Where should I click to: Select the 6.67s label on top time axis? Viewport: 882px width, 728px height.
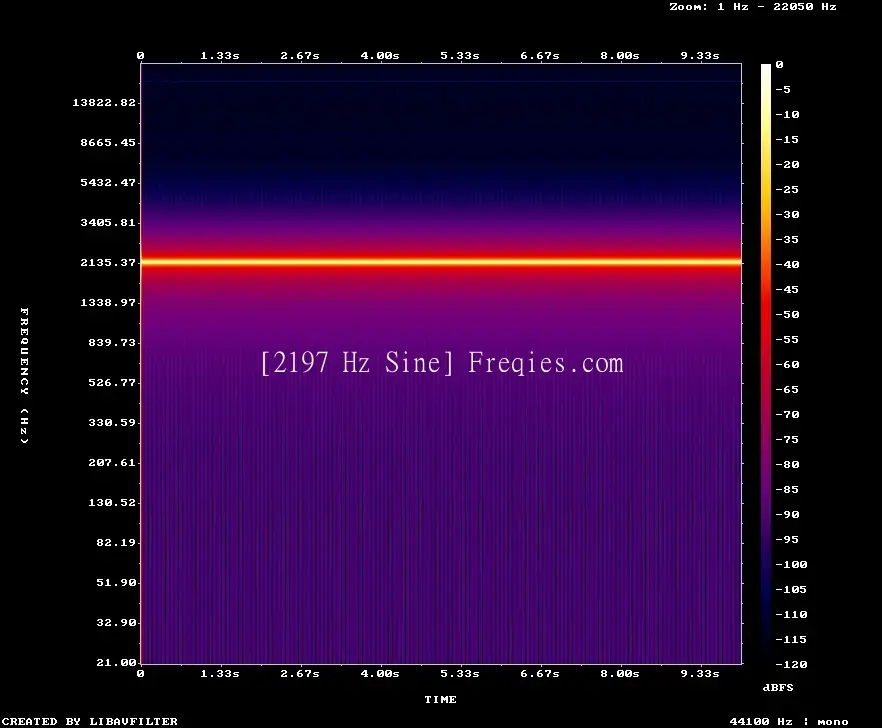[x=539, y=56]
